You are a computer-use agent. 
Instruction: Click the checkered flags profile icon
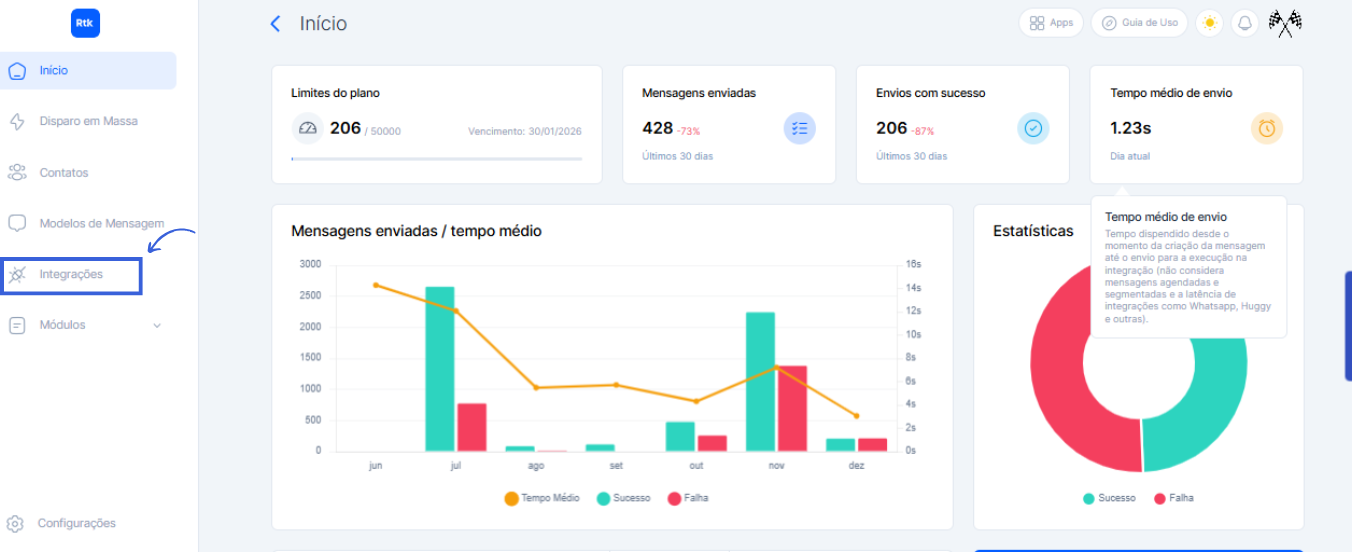[1285, 23]
